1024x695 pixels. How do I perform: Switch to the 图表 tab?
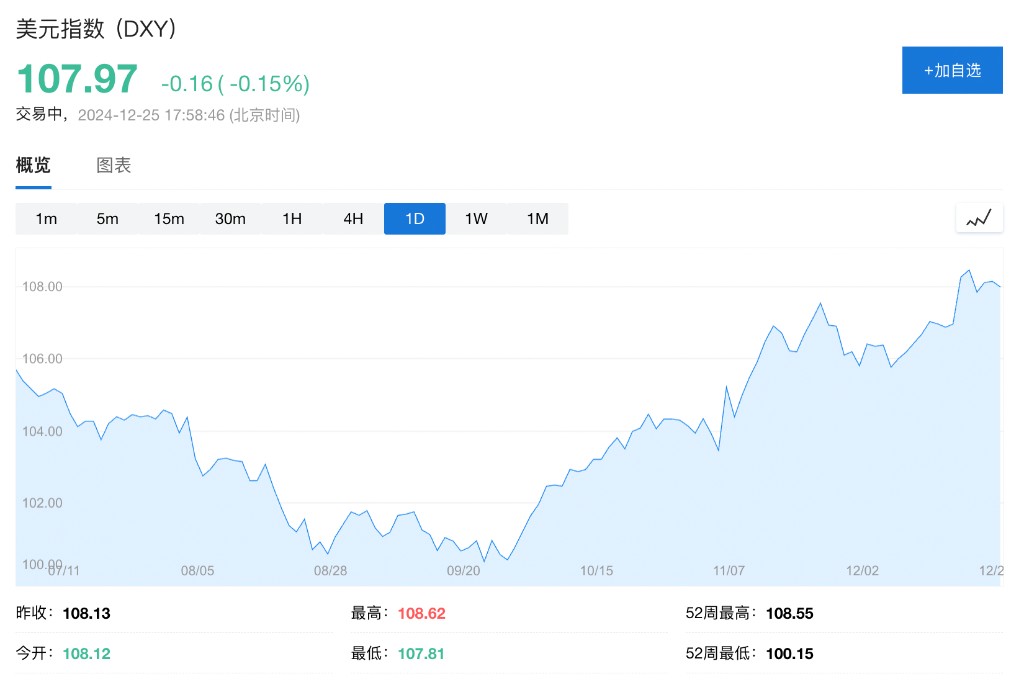[114, 165]
